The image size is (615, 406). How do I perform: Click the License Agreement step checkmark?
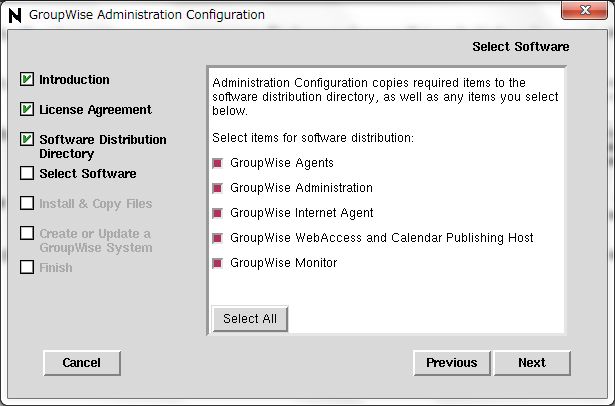[x=27, y=109]
